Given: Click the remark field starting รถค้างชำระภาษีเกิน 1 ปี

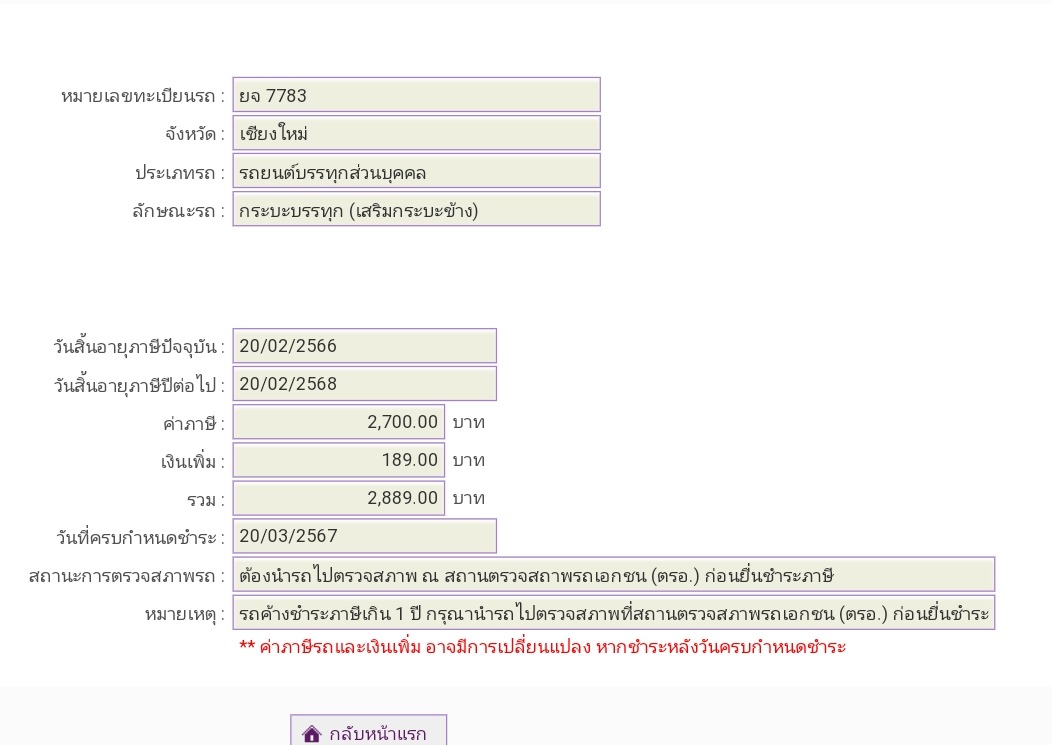Looking at the screenshot, I should click(613, 613).
